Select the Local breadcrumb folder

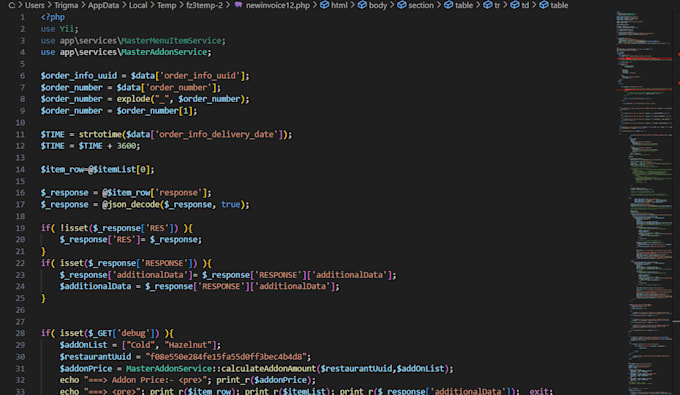point(138,5)
